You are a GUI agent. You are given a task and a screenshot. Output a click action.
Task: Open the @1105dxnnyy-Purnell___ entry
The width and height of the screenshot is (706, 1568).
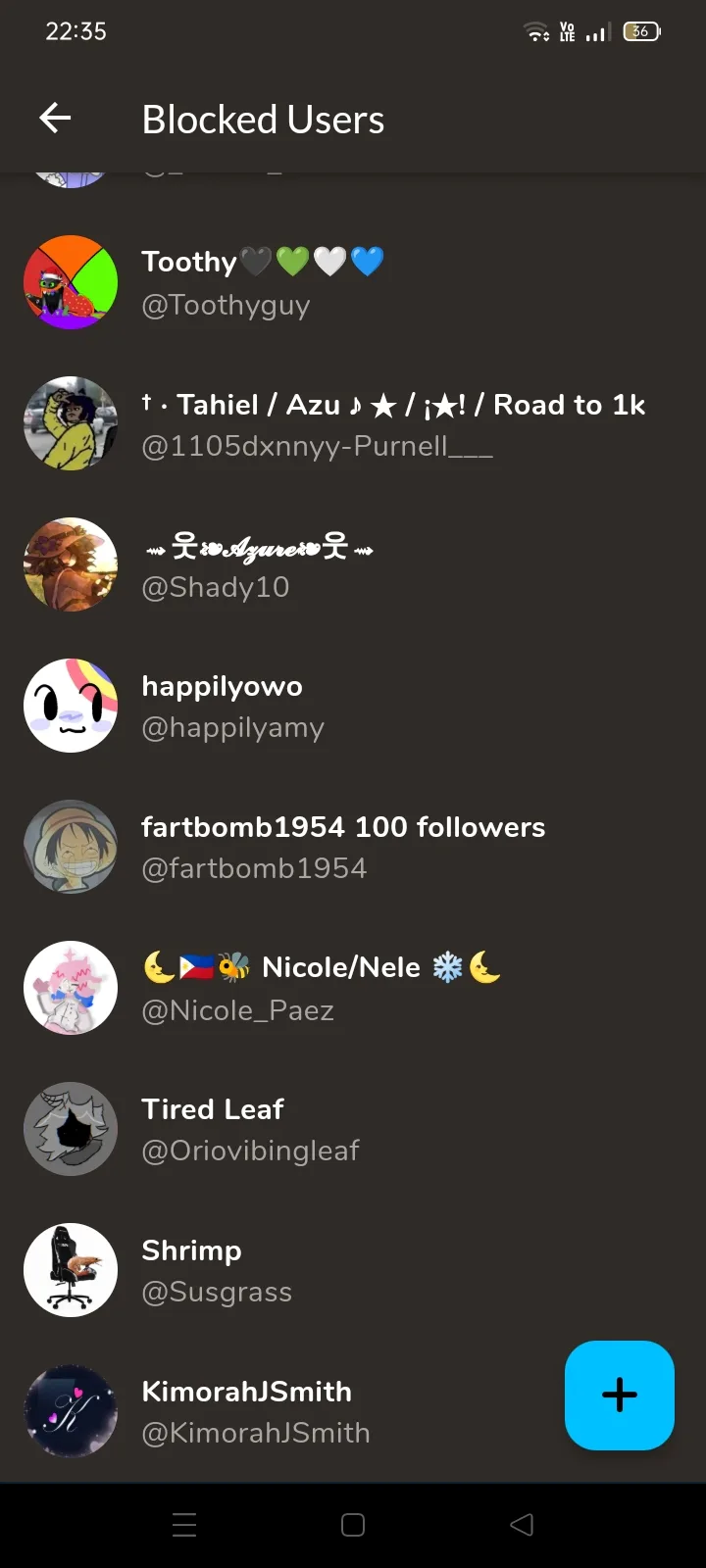pyautogui.click(x=353, y=423)
